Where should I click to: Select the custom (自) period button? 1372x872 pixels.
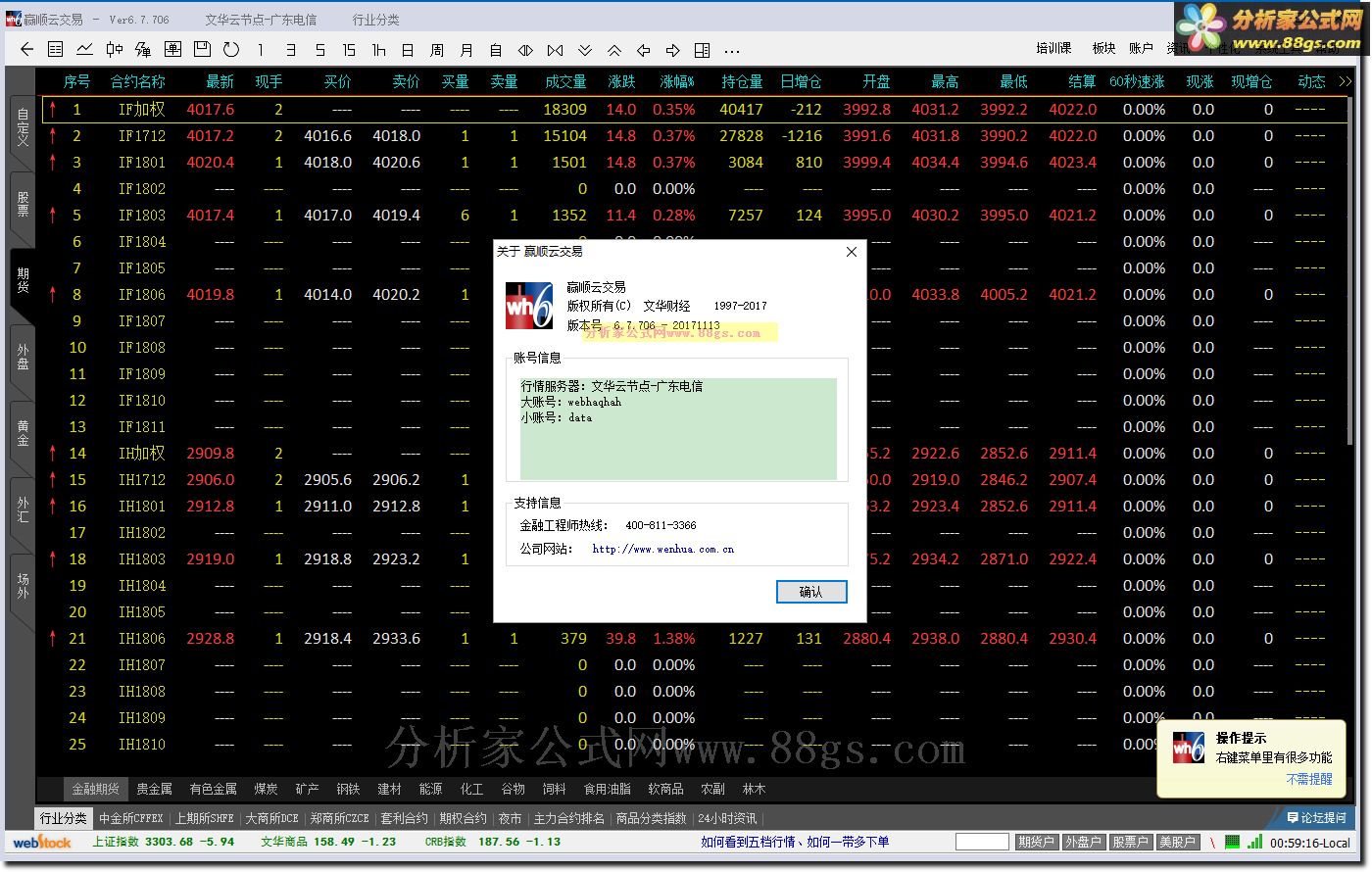click(496, 49)
